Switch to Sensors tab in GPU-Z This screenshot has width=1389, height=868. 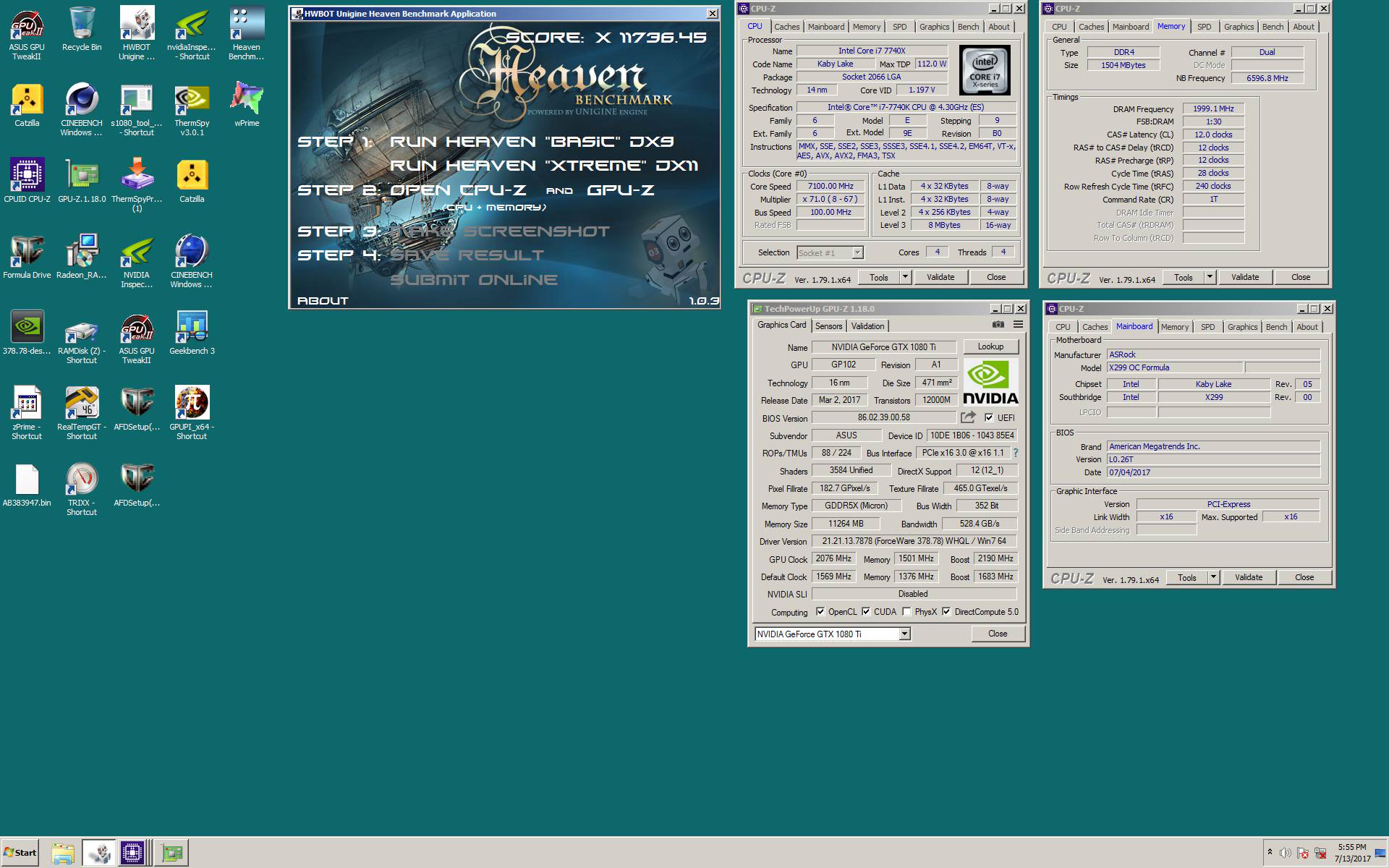pos(828,326)
